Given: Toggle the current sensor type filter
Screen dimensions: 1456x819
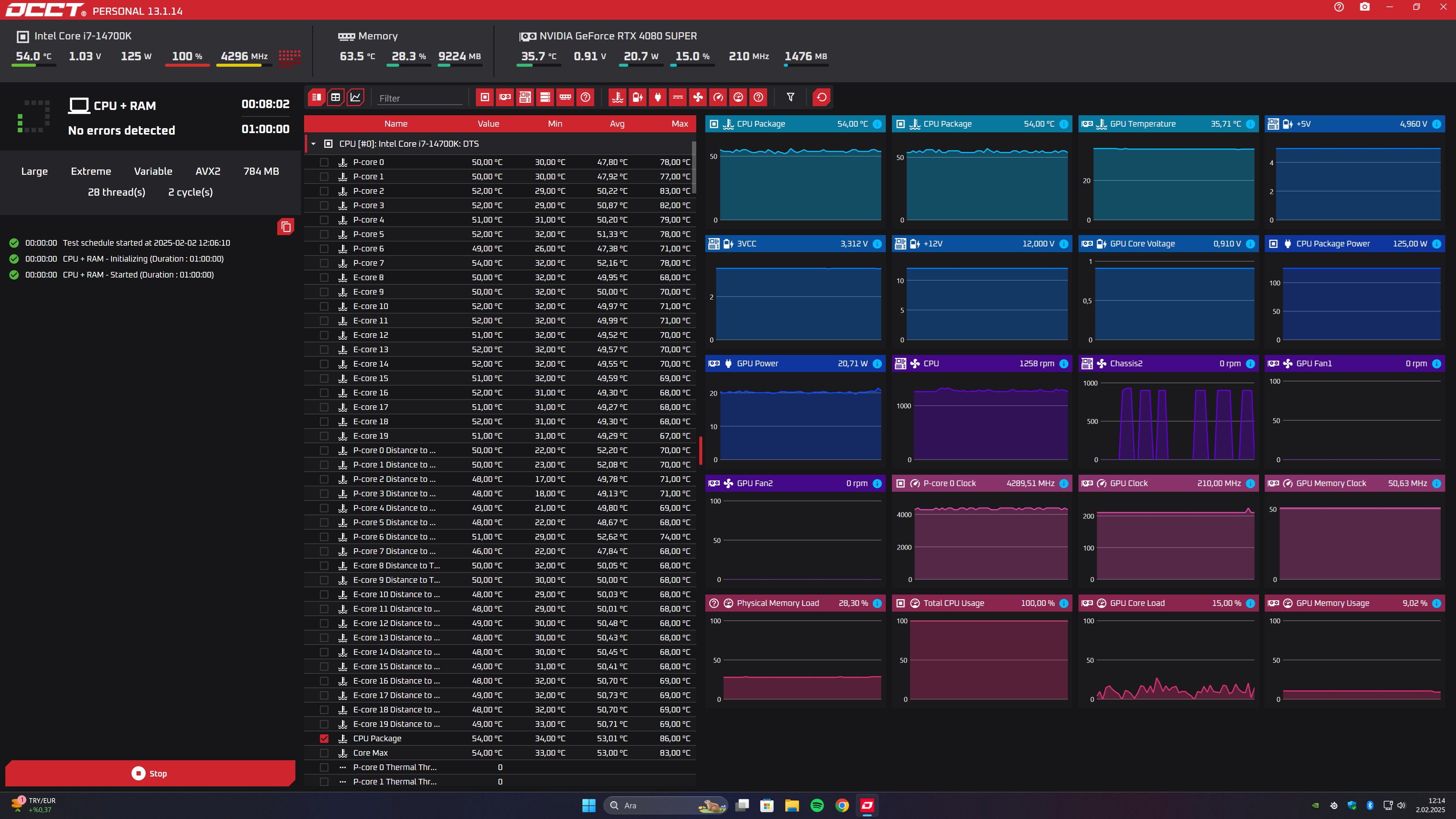Looking at the screenshot, I should point(678,97).
